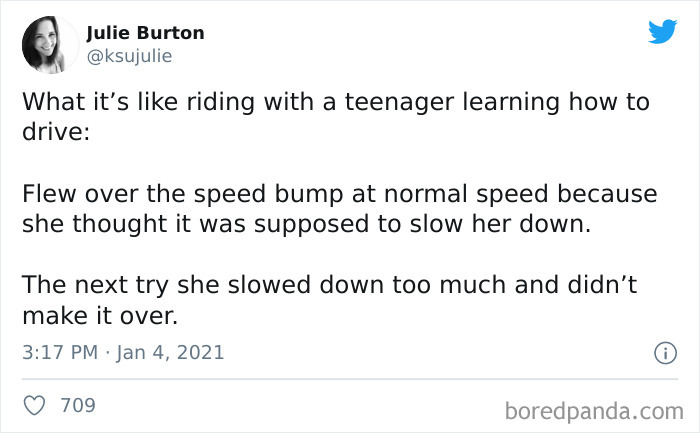The image size is (700, 433).
Task: Click the Julie Burton display name
Action: [x=145, y=33]
